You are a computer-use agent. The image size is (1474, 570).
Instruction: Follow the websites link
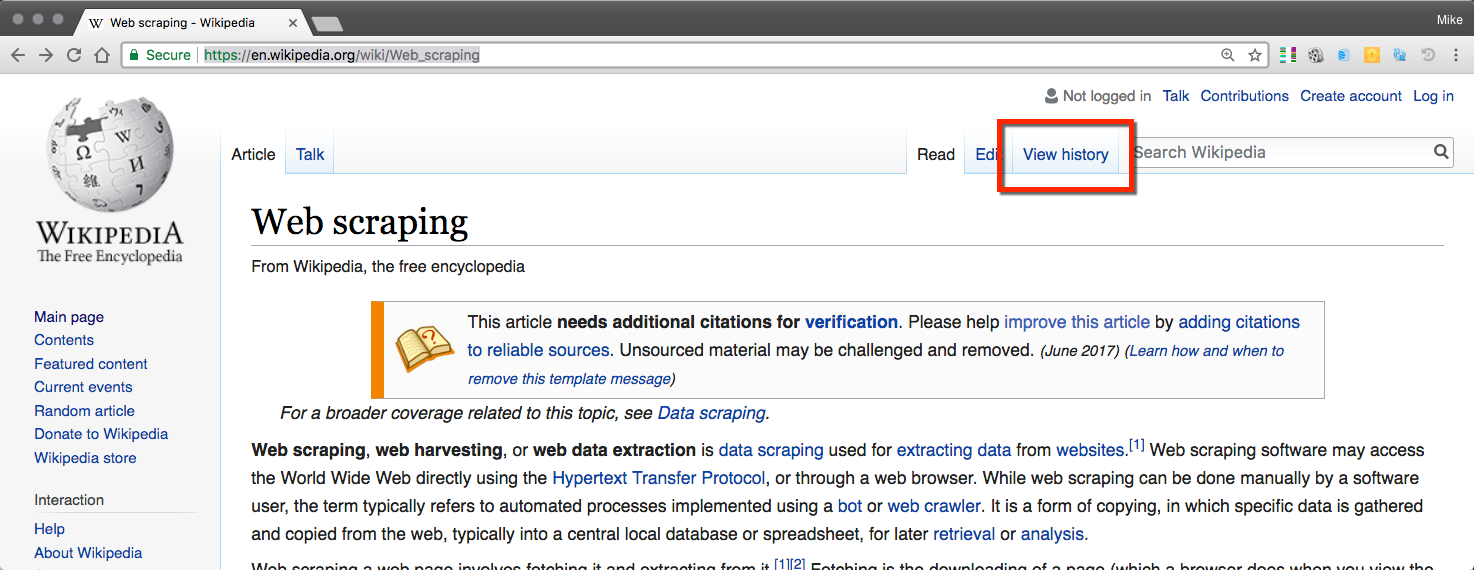point(1090,450)
